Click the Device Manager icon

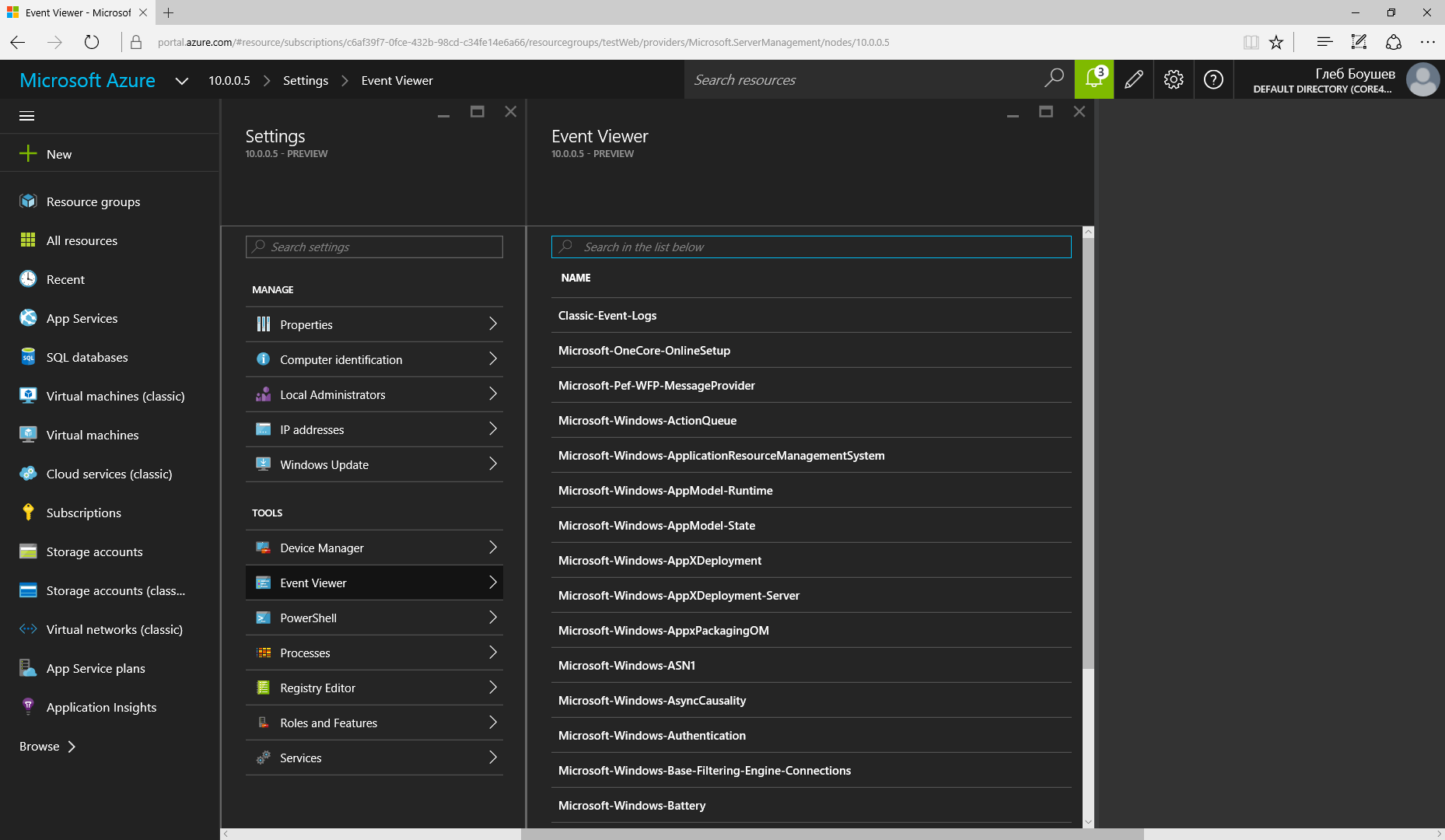click(264, 548)
